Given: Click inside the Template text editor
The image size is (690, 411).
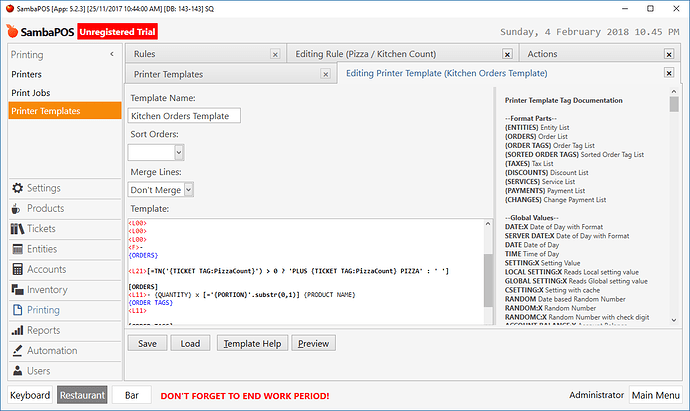Looking at the screenshot, I should pyautogui.click(x=306, y=272).
